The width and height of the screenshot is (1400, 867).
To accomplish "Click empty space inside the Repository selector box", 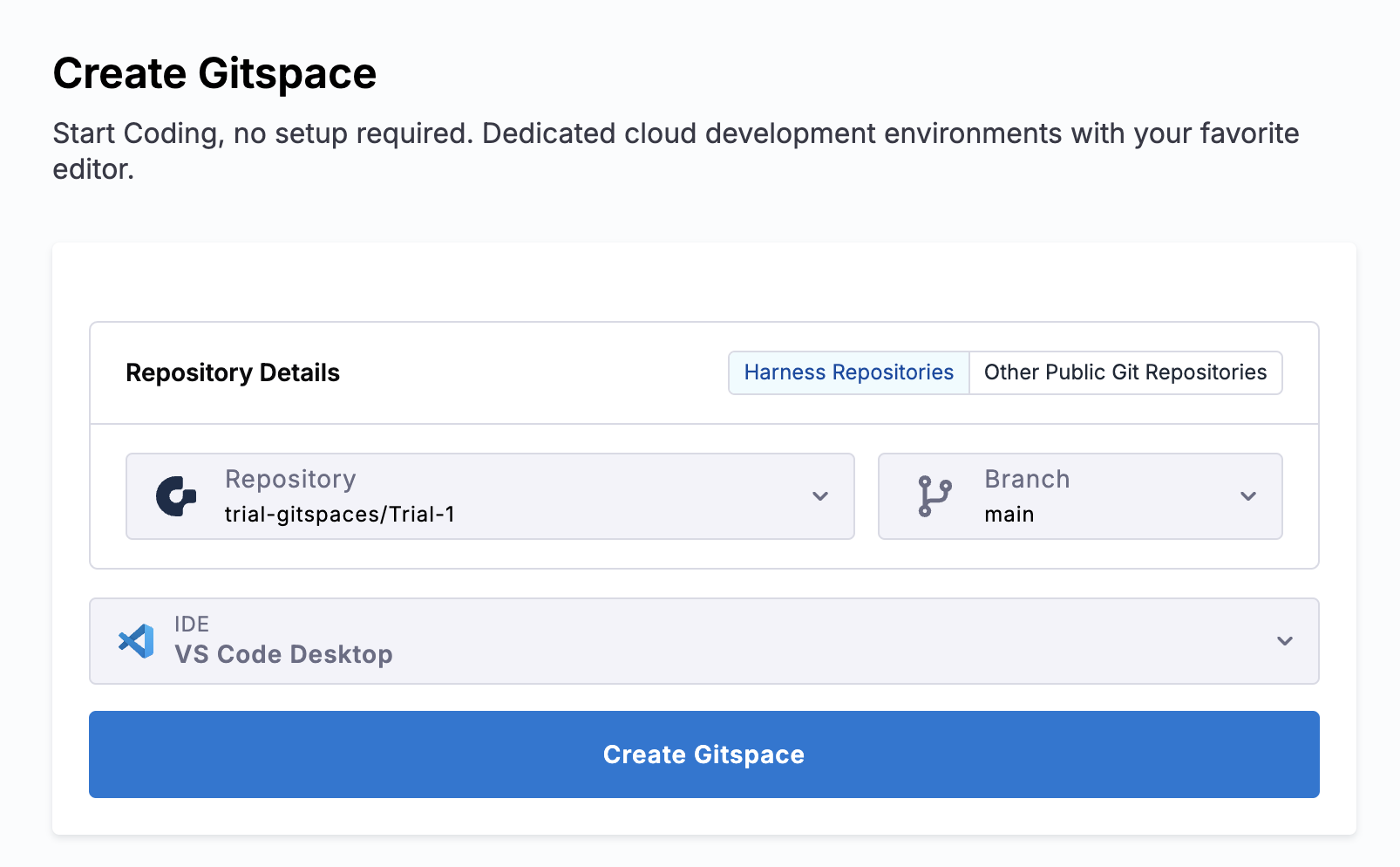I will (628, 496).
